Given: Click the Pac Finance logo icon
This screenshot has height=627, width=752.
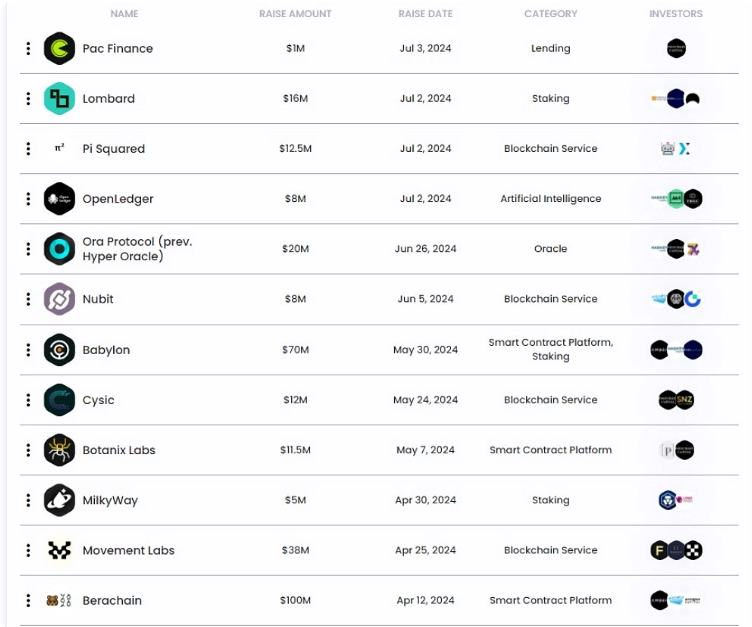Looking at the screenshot, I should (59, 48).
